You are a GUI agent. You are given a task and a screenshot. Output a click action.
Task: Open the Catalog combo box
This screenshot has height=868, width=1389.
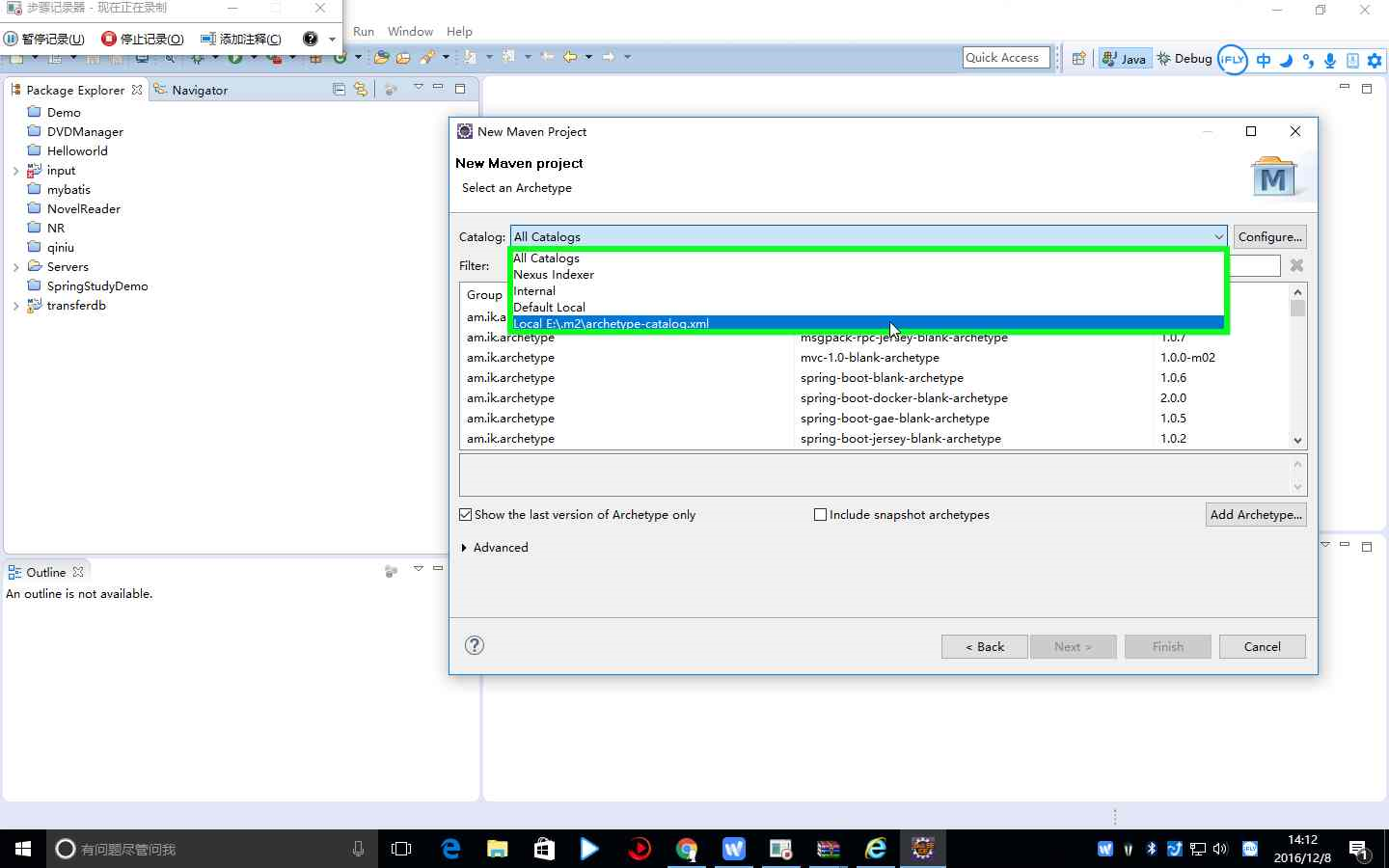[x=868, y=236]
